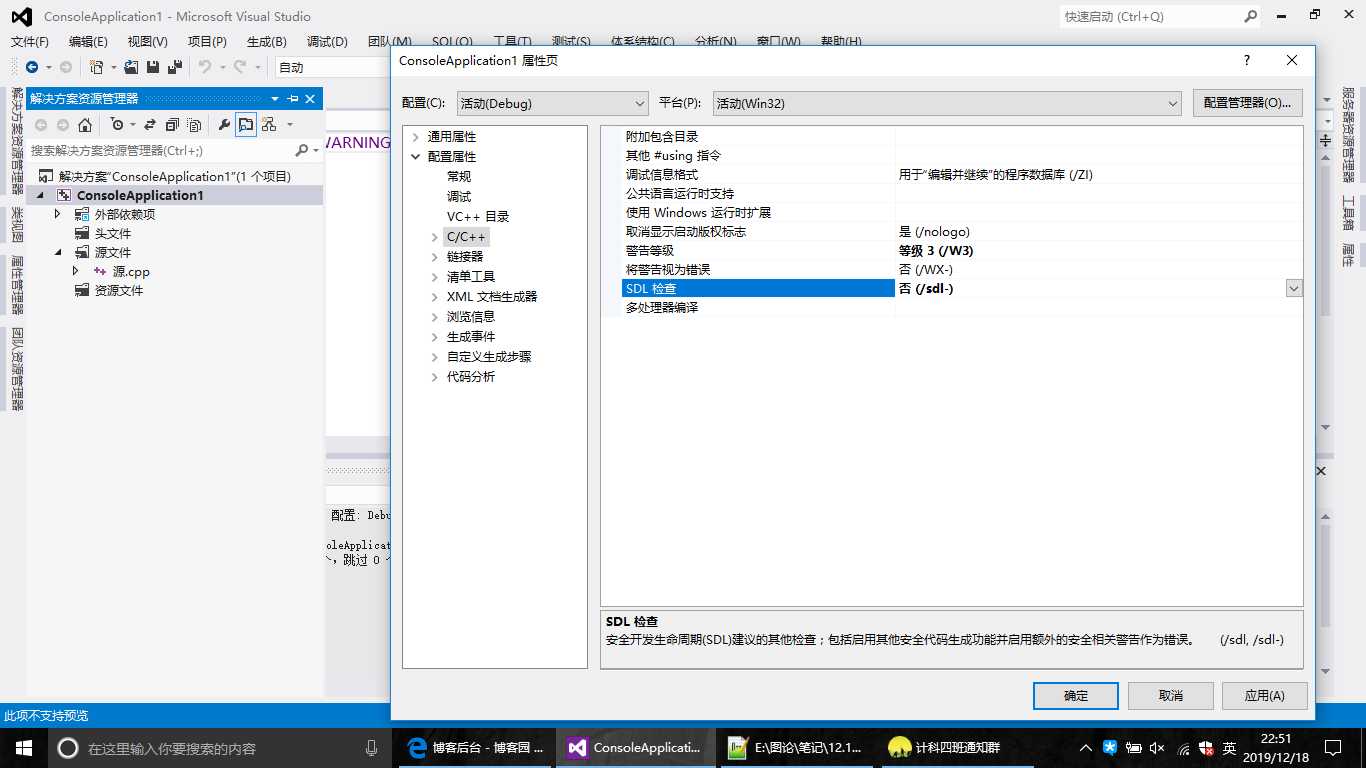Click the 快速启动 Quick Launch input
Screen dimensions: 1366x768
[x=1150, y=16]
